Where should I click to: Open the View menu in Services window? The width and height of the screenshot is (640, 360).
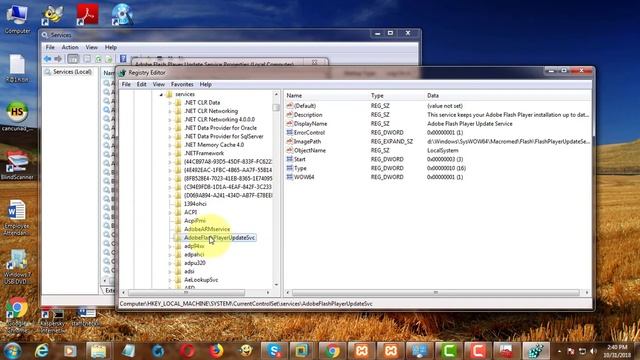click(x=91, y=47)
